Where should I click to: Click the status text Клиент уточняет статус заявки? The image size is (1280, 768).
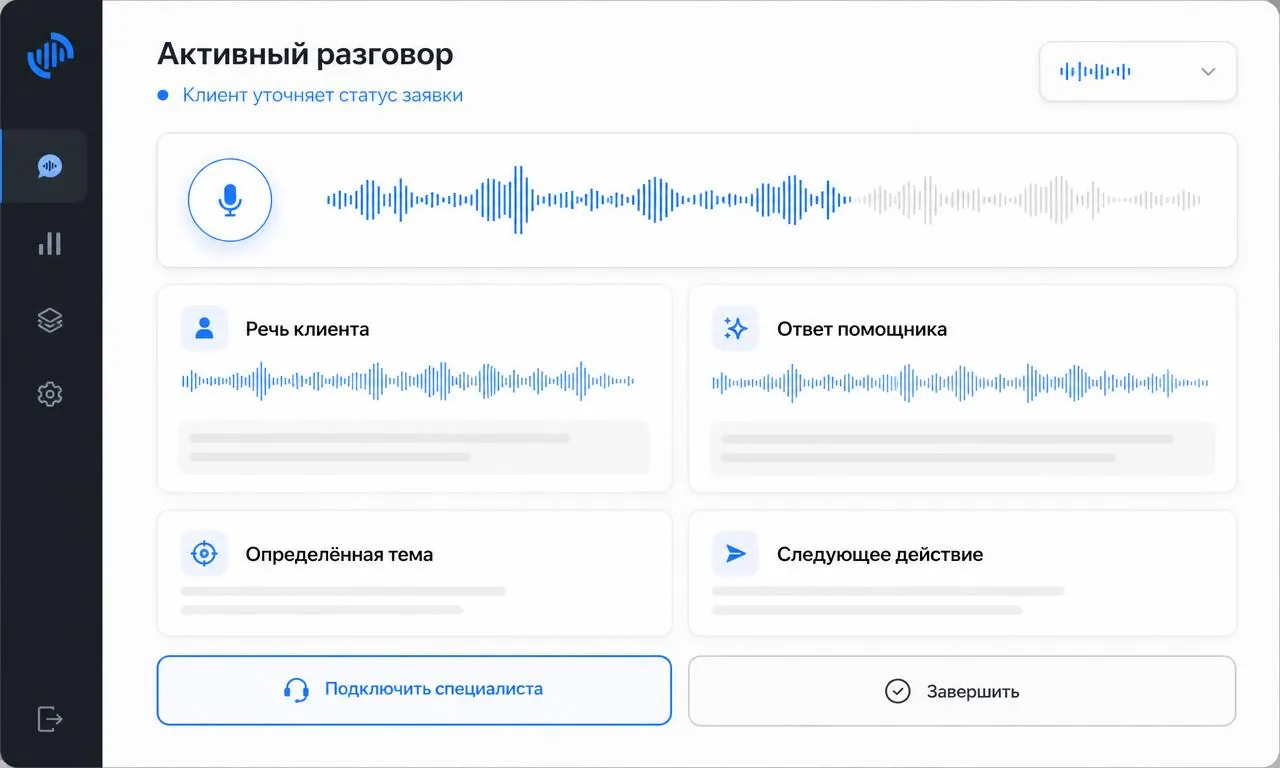(323, 96)
